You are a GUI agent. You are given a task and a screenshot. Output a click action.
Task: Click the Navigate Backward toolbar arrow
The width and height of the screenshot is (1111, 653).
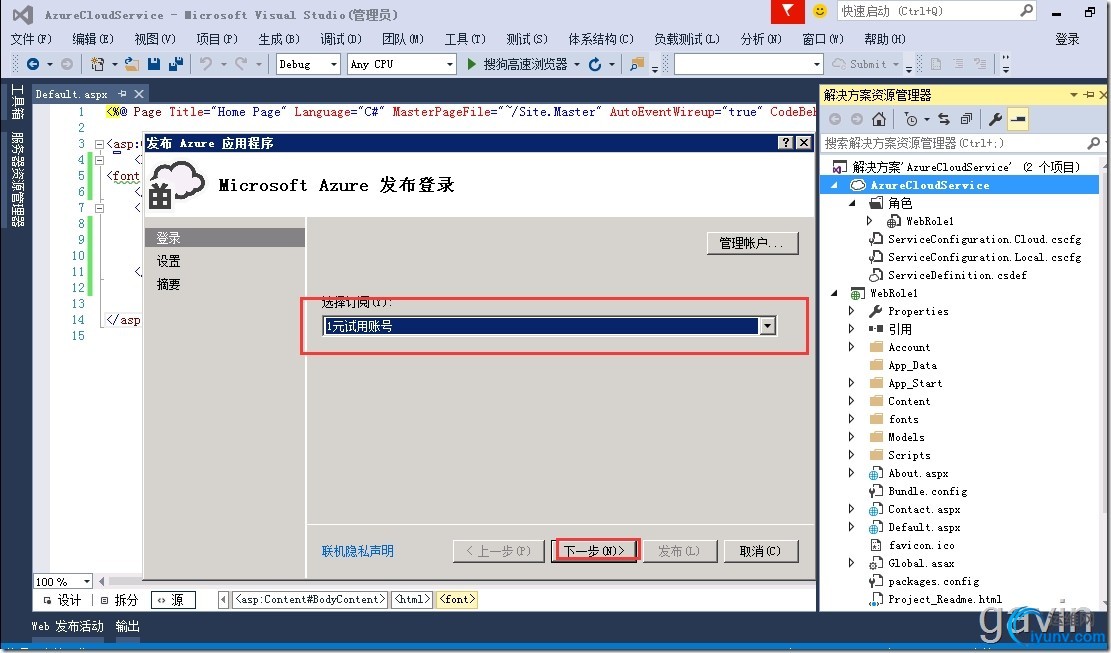click(x=33, y=64)
